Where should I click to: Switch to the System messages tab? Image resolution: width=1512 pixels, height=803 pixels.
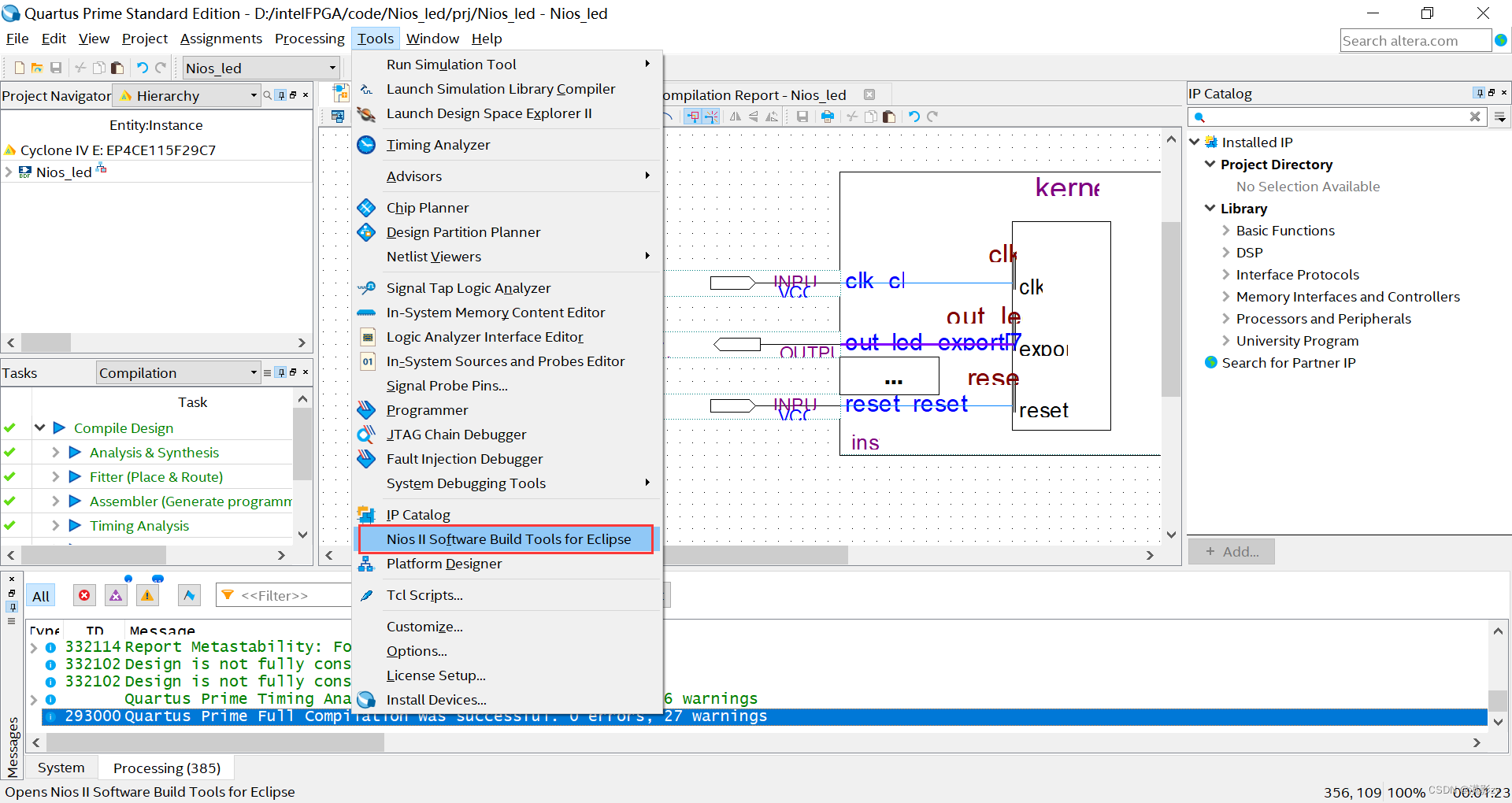(x=61, y=768)
